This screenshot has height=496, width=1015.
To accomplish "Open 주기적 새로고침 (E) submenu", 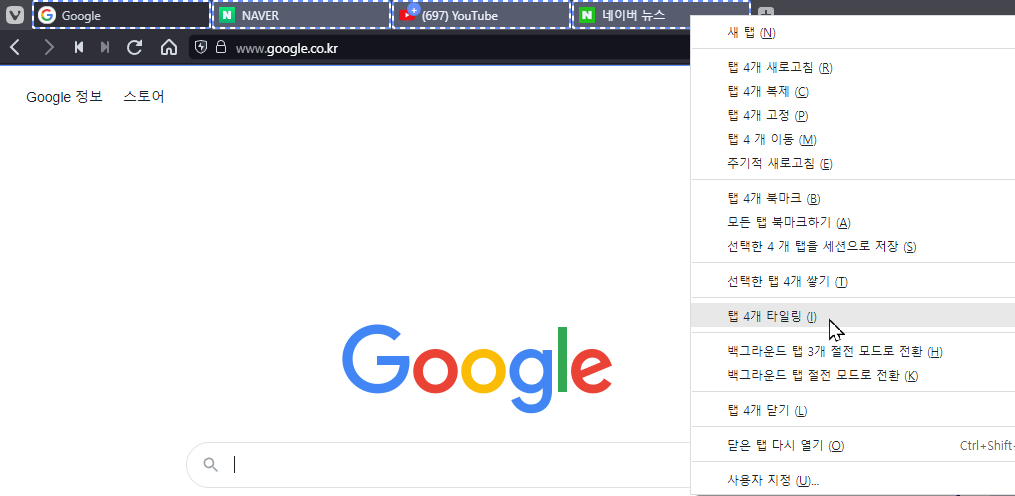I will click(x=853, y=163).
